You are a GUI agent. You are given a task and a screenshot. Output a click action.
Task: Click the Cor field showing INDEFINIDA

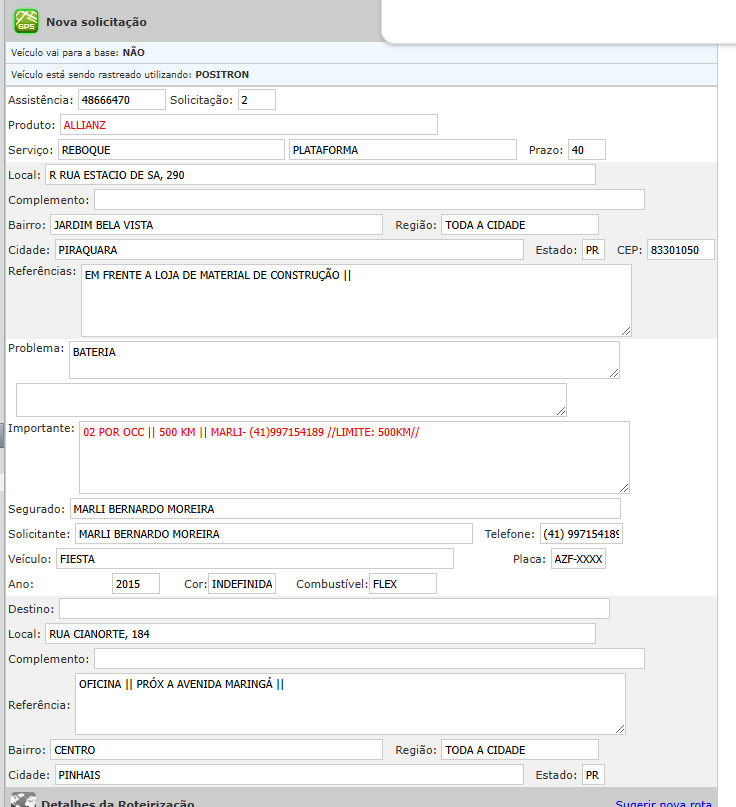241,584
